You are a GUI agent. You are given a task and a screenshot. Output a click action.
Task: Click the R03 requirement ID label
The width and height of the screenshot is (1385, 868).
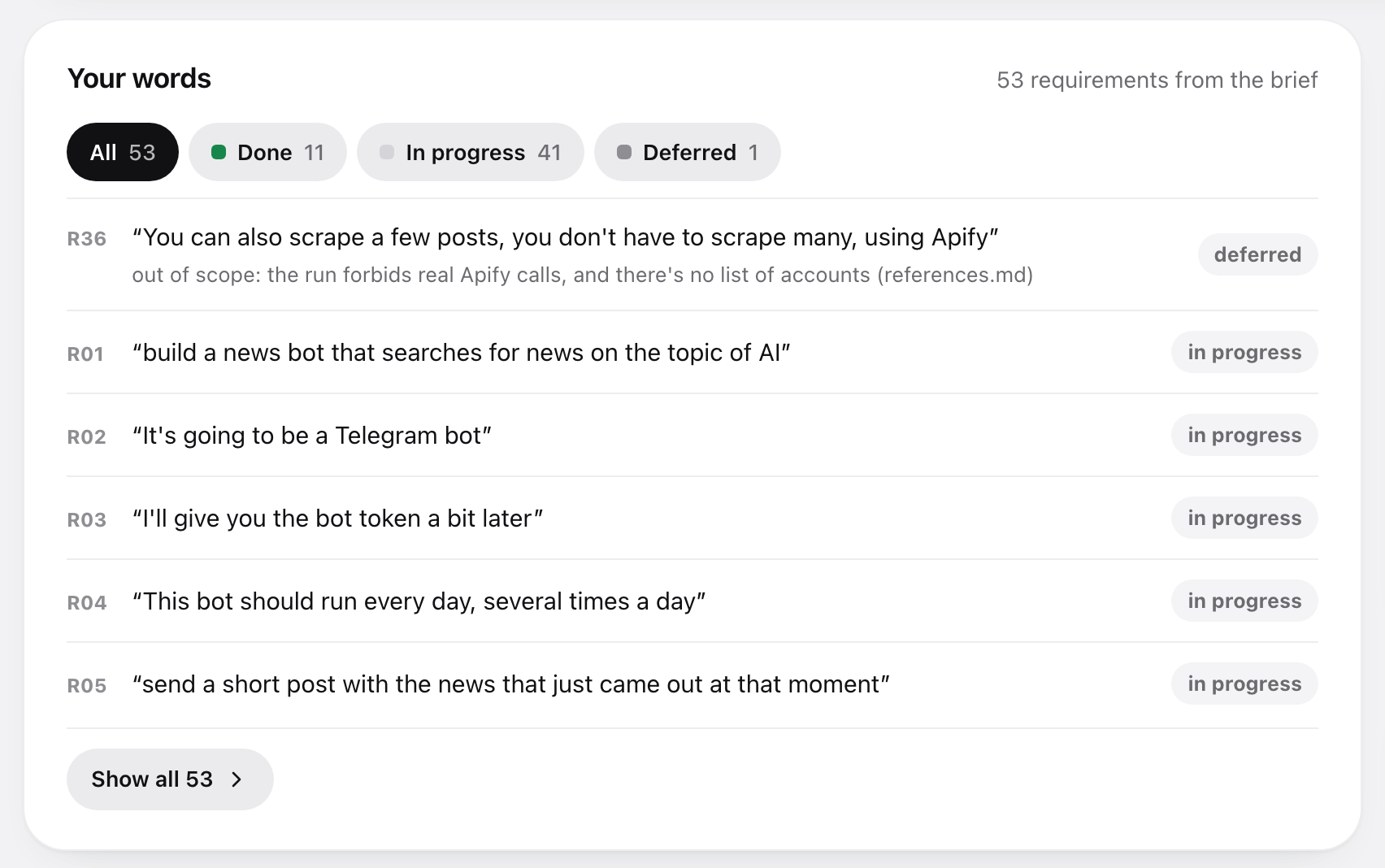(x=87, y=520)
